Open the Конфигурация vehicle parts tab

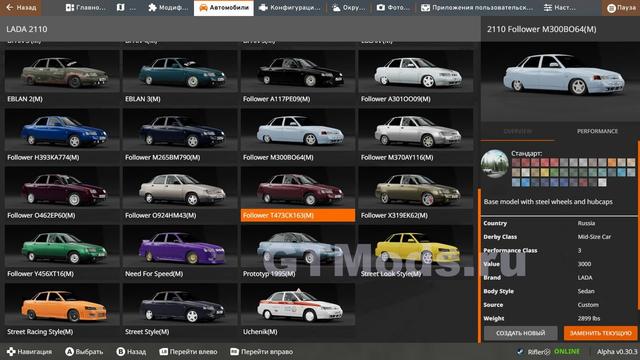coord(290,8)
